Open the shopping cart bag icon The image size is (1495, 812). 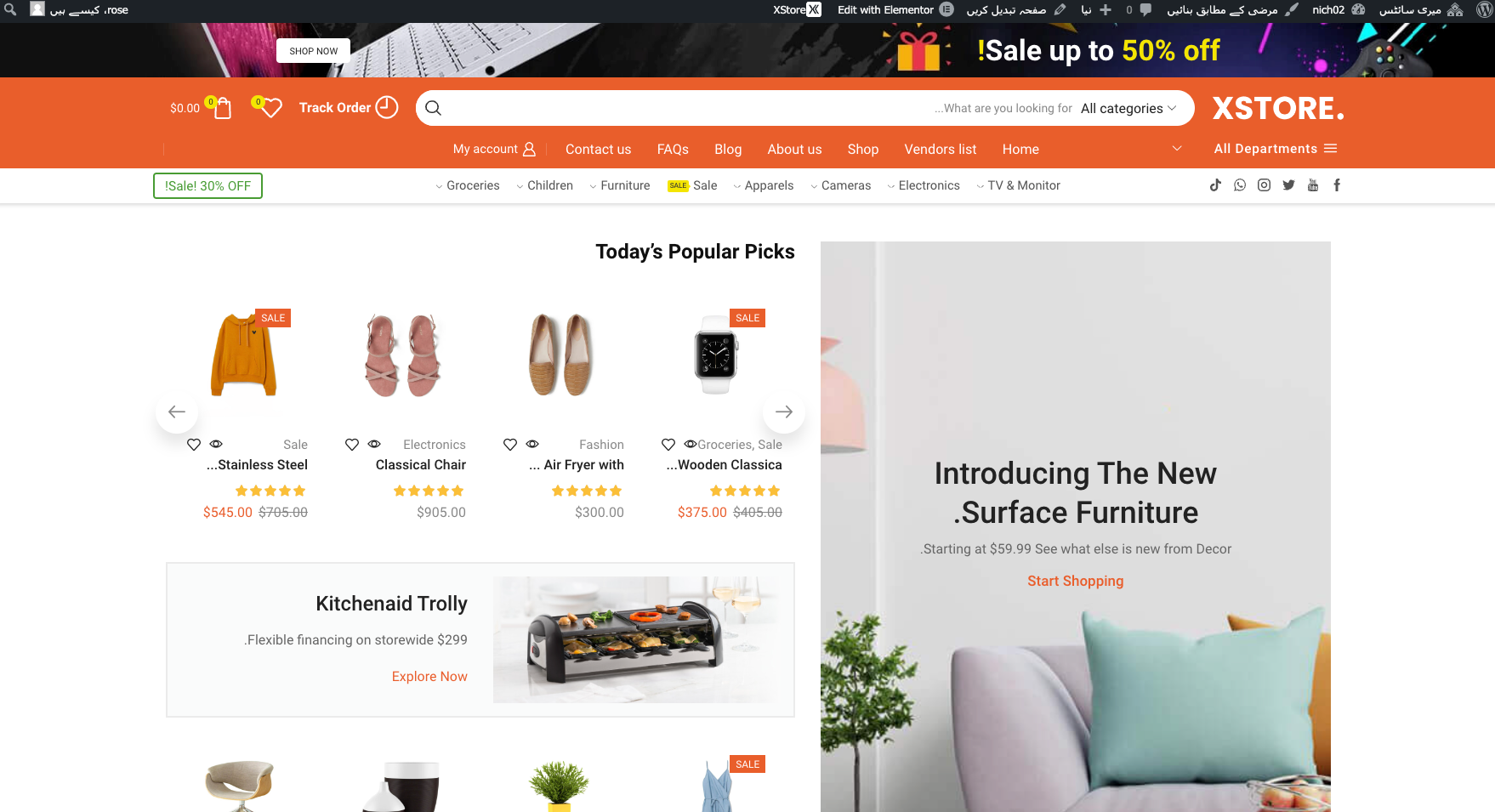pos(223,108)
